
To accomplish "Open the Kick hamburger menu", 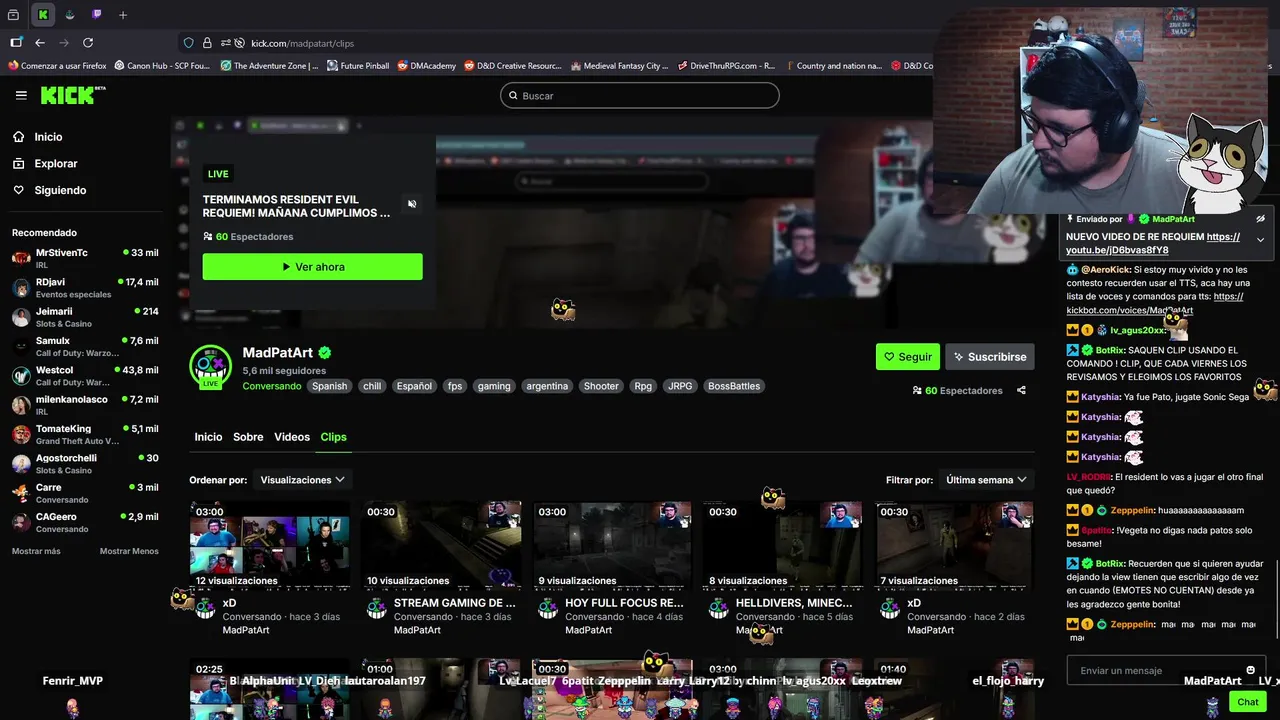I will coord(21,95).
